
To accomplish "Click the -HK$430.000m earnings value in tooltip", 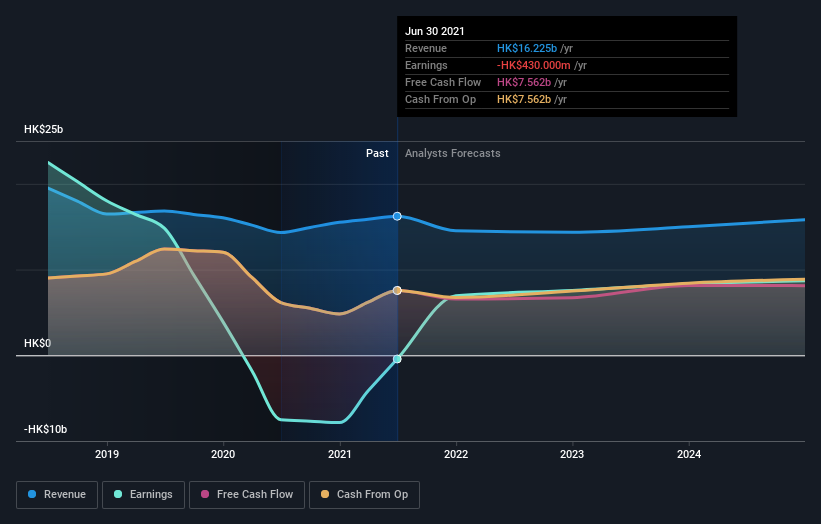I will (534, 65).
